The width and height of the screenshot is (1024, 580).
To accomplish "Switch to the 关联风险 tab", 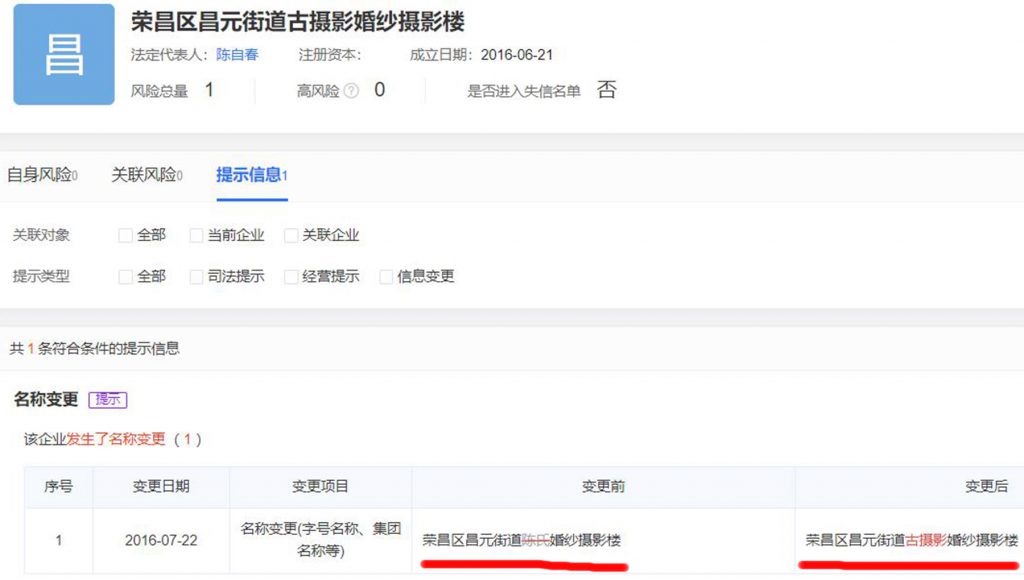I will coord(146,175).
